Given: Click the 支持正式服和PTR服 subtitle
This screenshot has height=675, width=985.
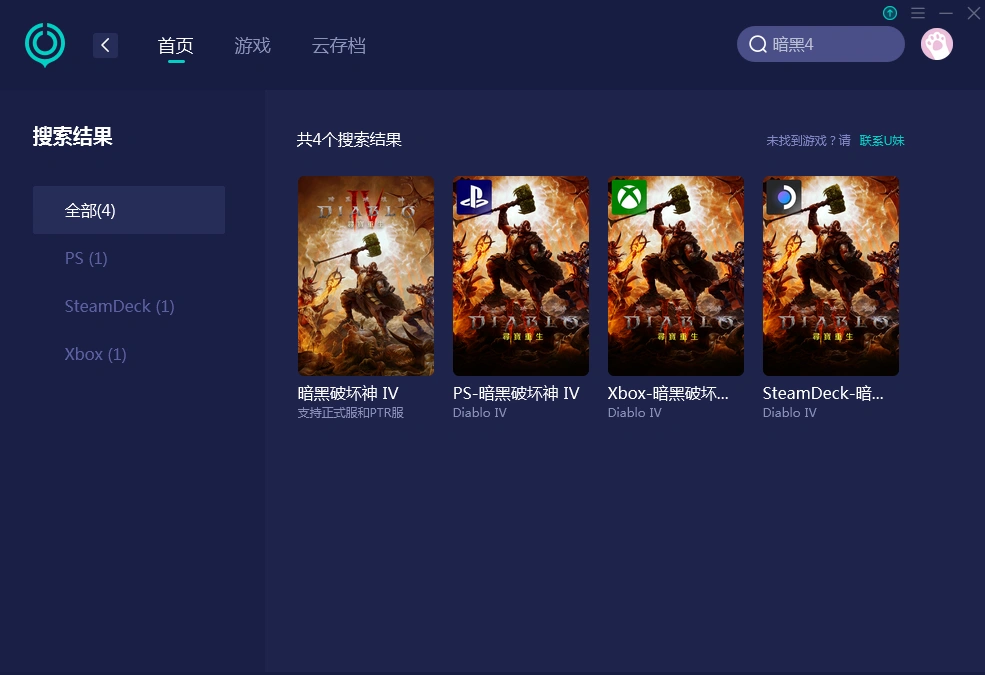Looking at the screenshot, I should click(x=351, y=413).
